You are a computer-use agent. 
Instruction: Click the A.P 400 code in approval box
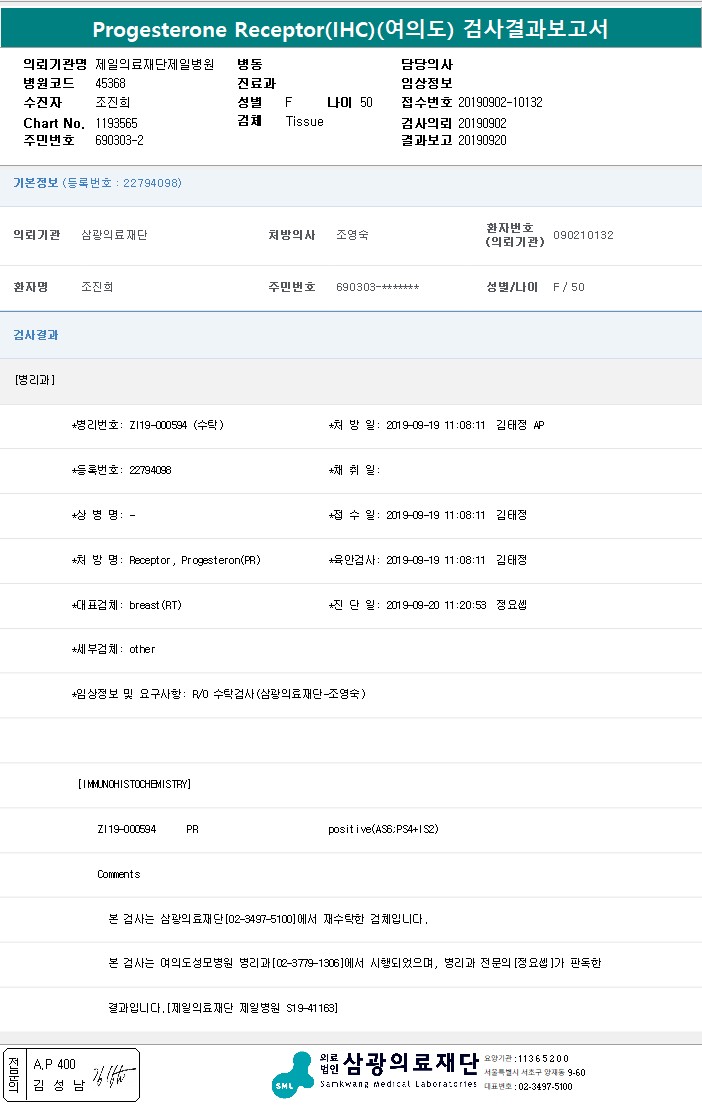(54, 1064)
